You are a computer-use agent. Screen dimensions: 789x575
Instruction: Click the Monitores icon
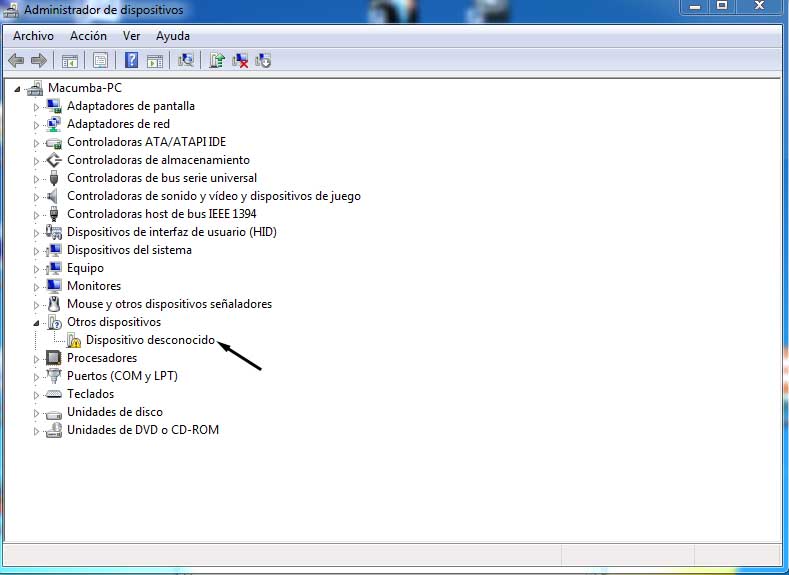tap(53, 286)
